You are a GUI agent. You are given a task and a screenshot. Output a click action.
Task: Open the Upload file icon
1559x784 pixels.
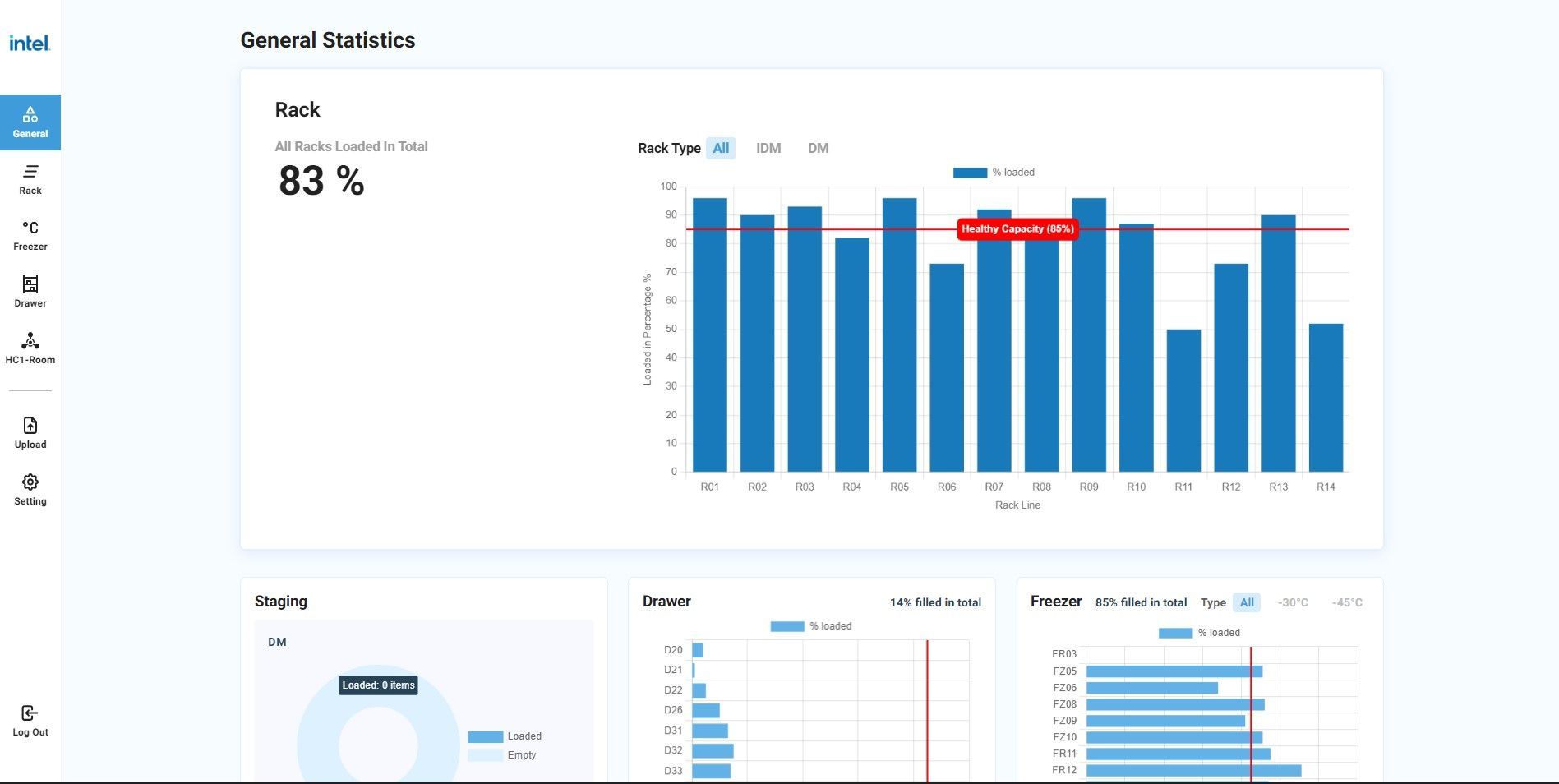pyautogui.click(x=30, y=425)
